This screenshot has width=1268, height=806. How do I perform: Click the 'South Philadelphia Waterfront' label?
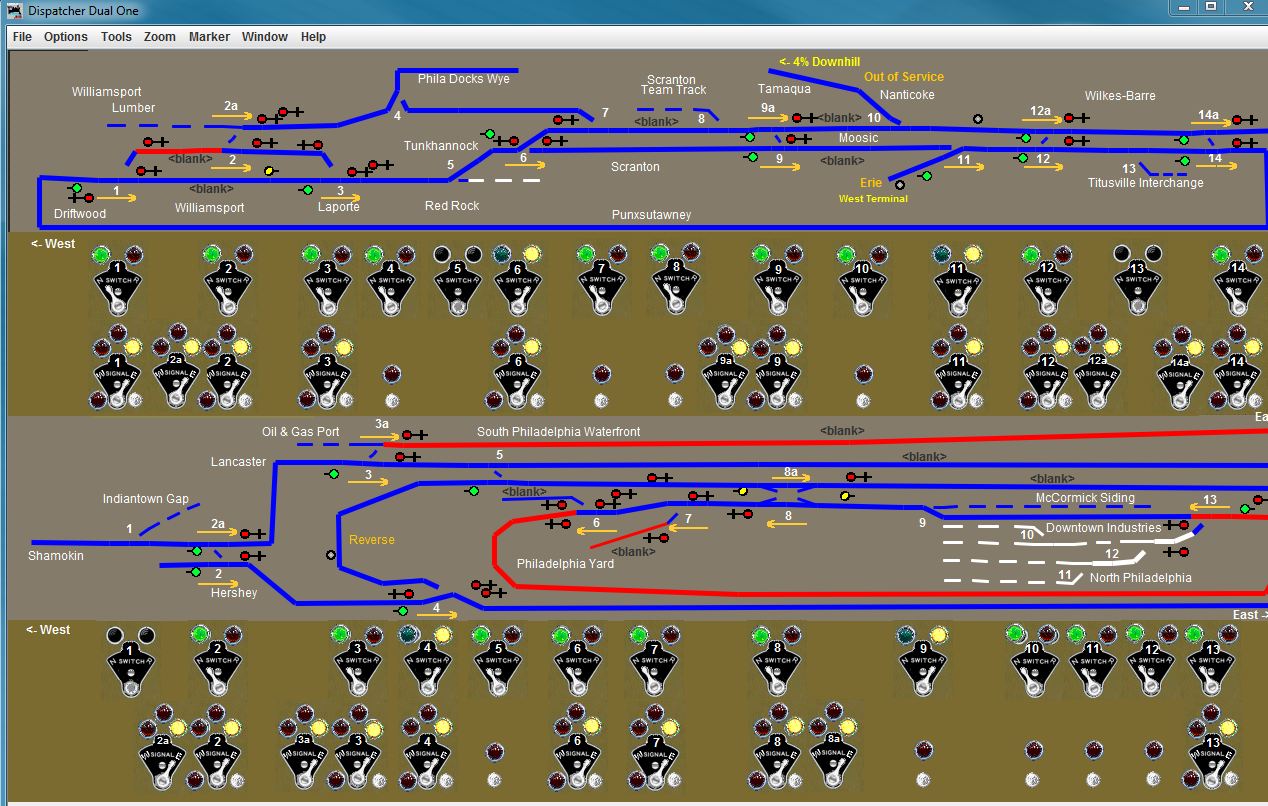(x=558, y=432)
